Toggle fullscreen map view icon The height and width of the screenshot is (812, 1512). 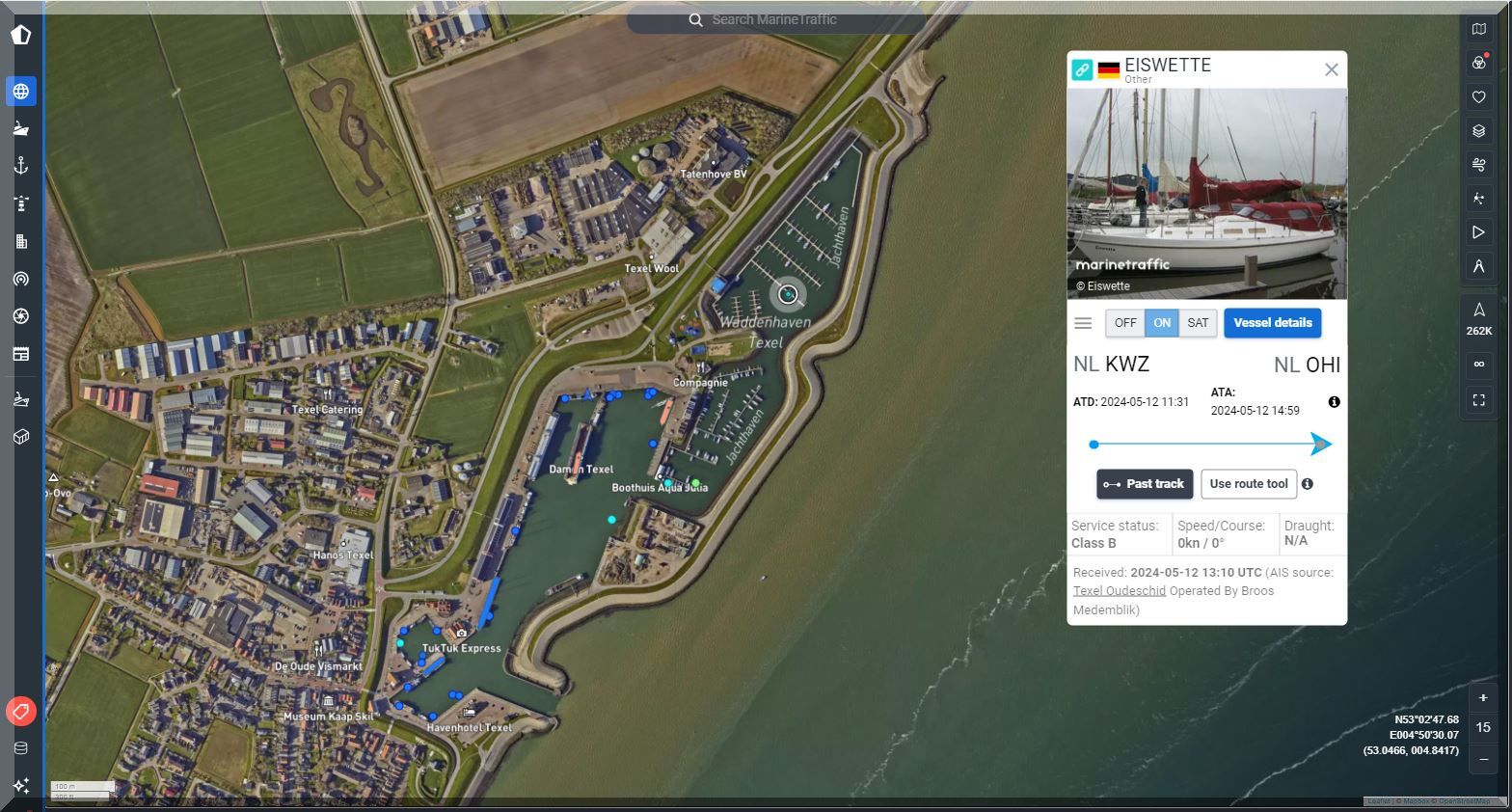[x=1478, y=400]
